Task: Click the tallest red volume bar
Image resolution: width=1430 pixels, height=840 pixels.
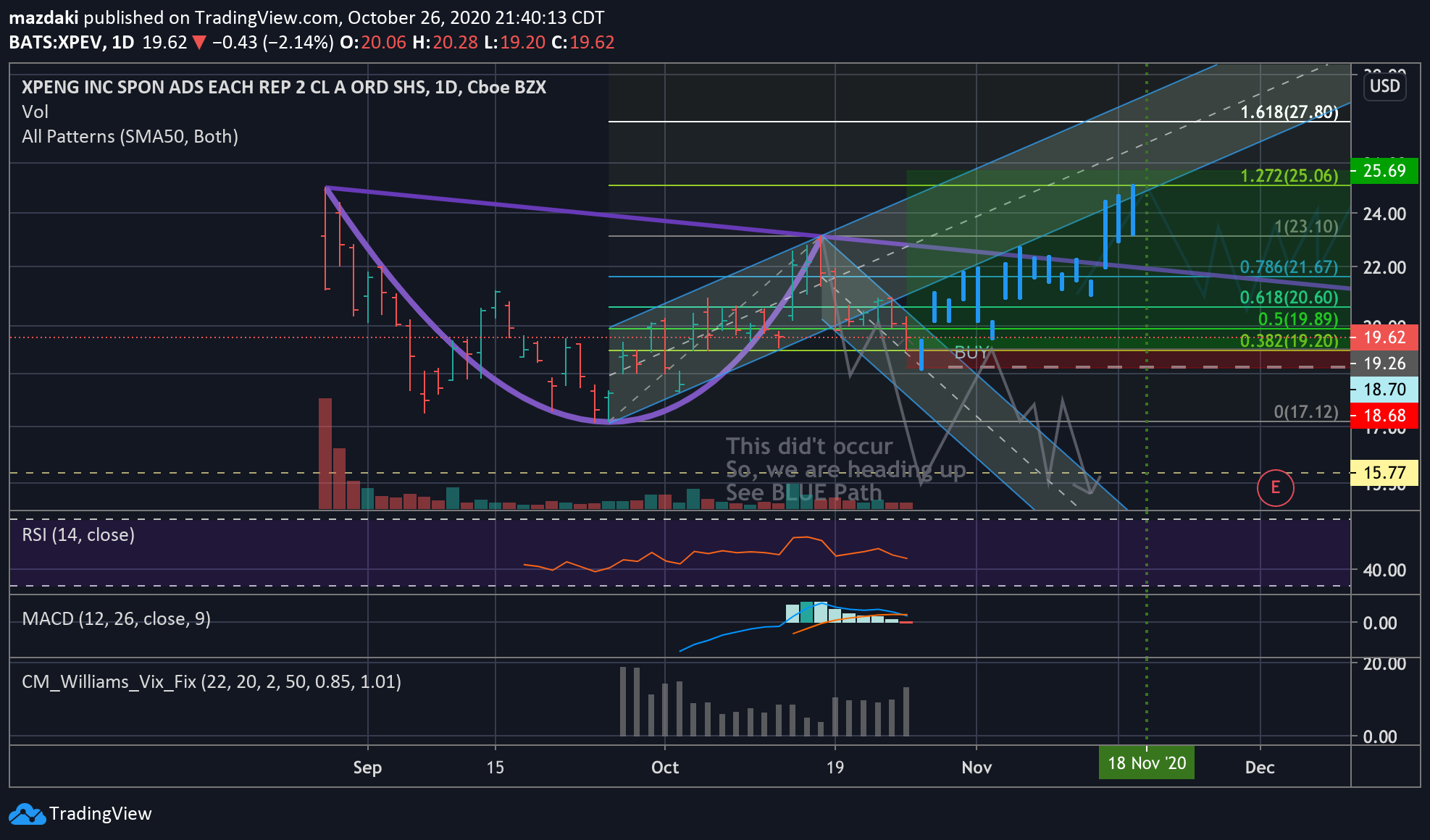Action: point(325,454)
